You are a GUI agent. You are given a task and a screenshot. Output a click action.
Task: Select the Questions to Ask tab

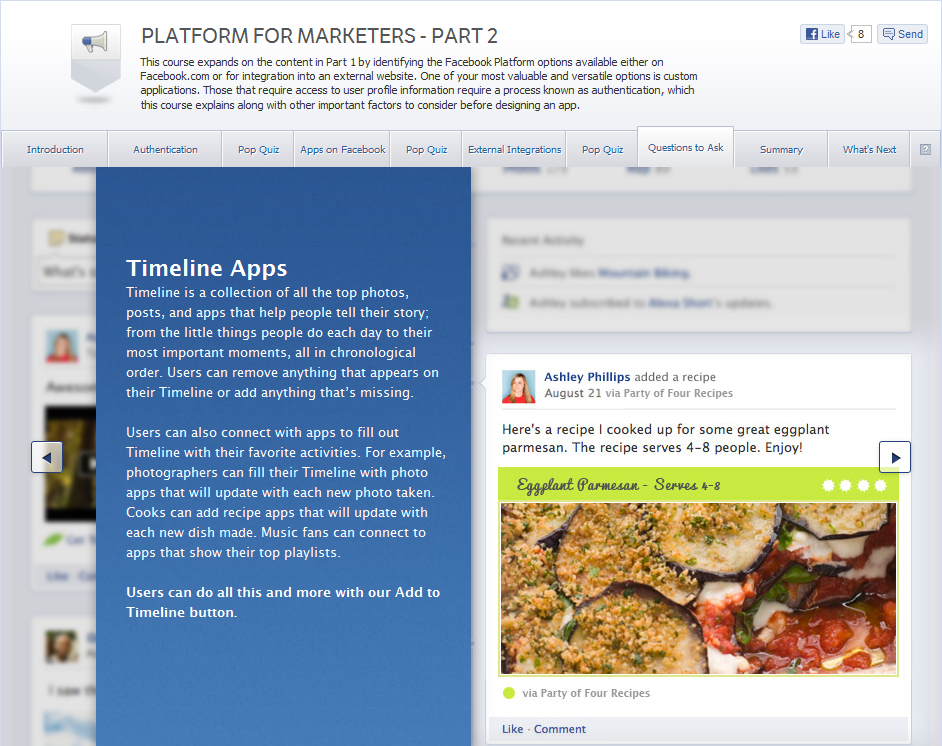point(685,147)
